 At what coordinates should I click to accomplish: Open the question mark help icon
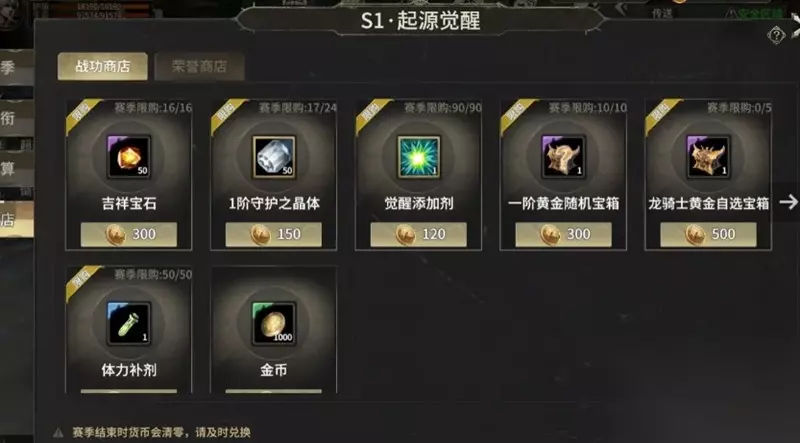tap(776, 36)
